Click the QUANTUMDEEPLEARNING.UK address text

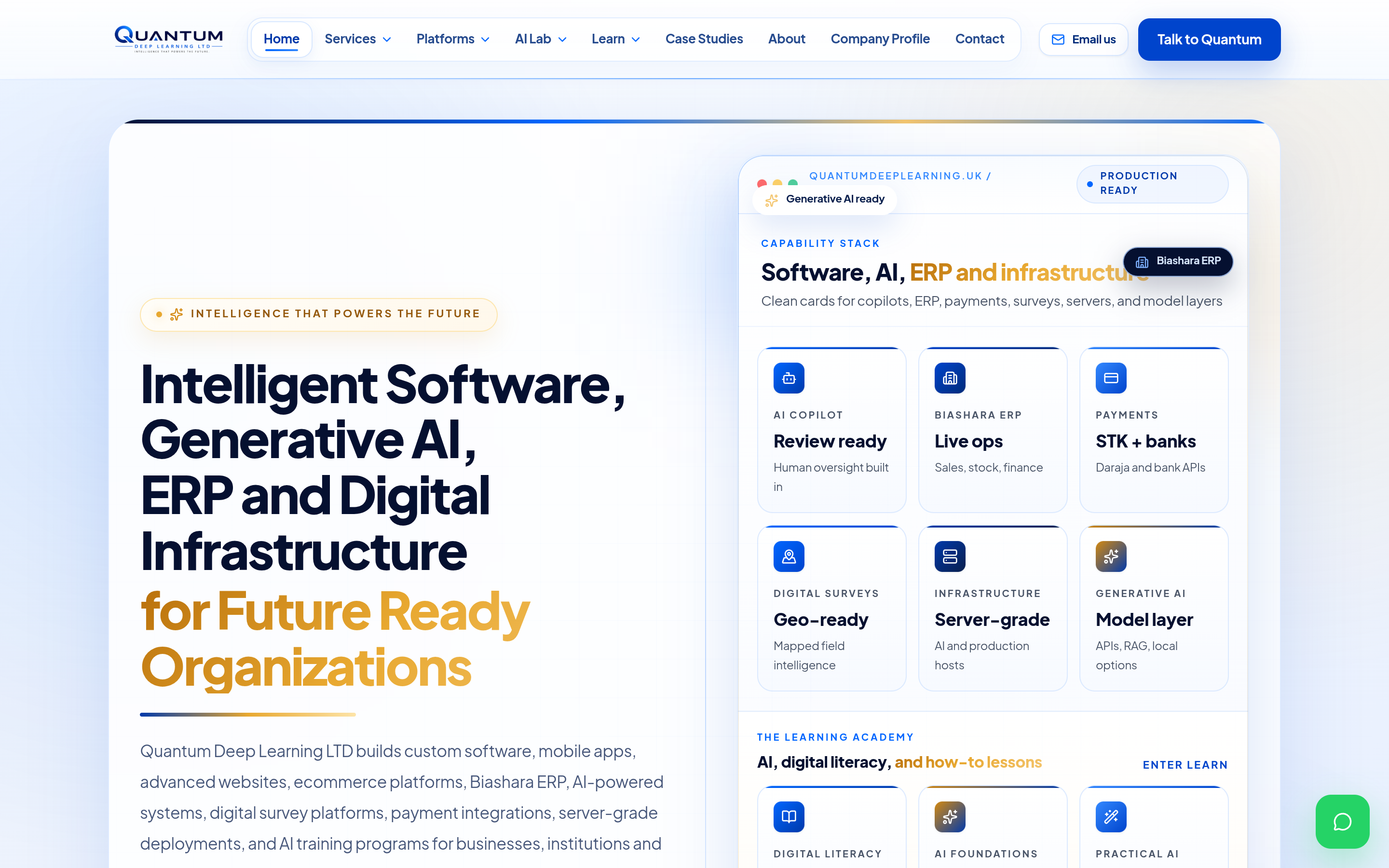coord(900,176)
